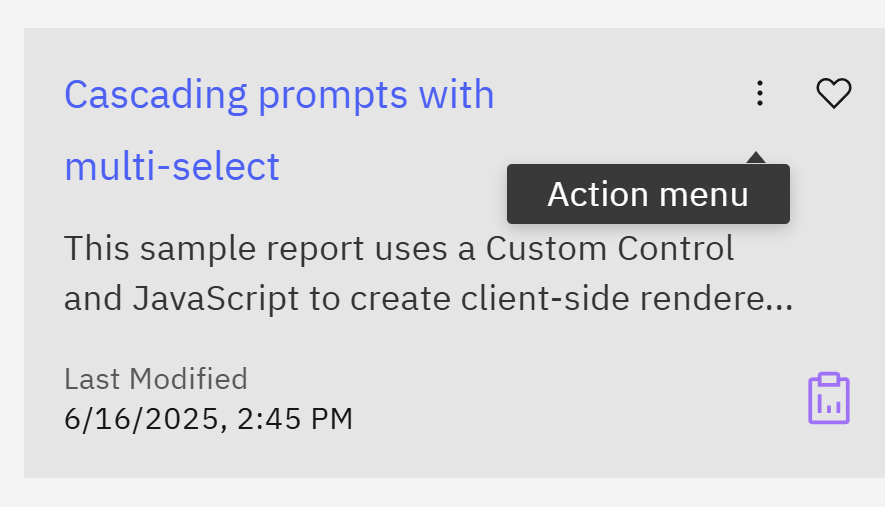Toggle the heart outline favorite button
This screenshot has width=885, height=507.
click(833, 94)
